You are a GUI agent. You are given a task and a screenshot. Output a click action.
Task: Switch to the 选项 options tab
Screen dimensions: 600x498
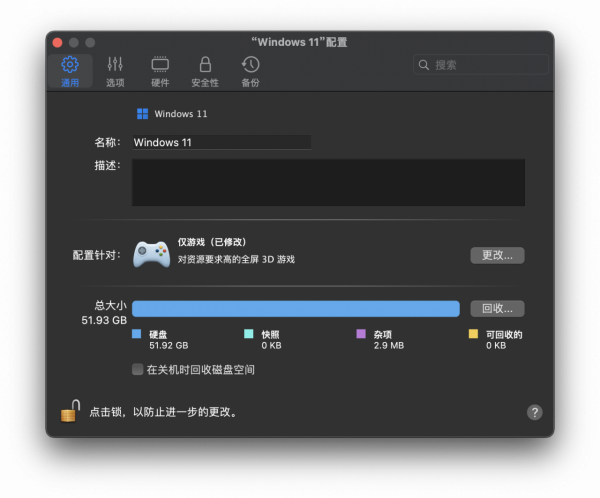pos(115,71)
